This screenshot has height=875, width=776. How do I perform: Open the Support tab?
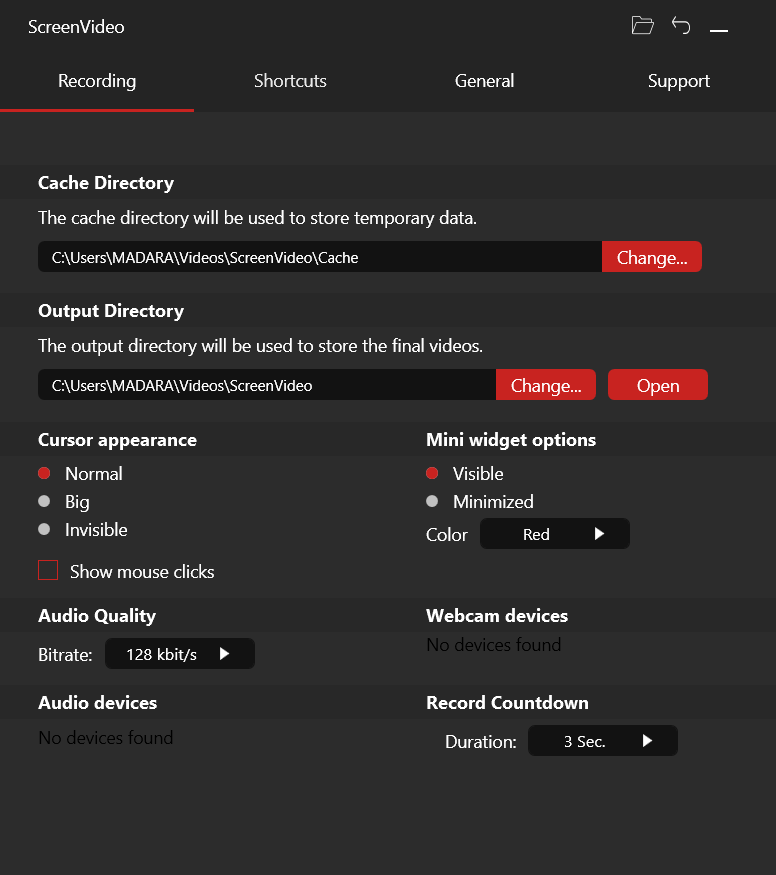point(678,81)
